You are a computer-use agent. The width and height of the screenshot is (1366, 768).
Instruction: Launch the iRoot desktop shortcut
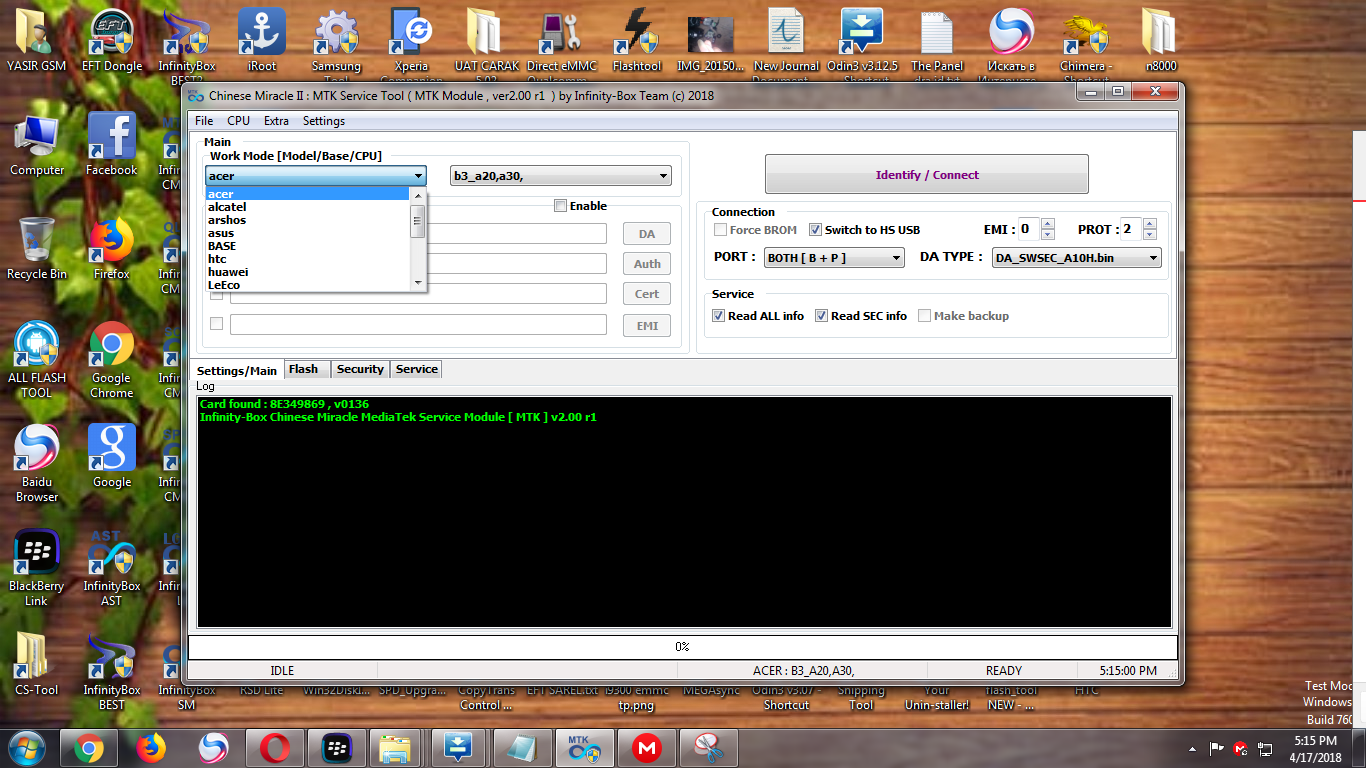point(261,41)
